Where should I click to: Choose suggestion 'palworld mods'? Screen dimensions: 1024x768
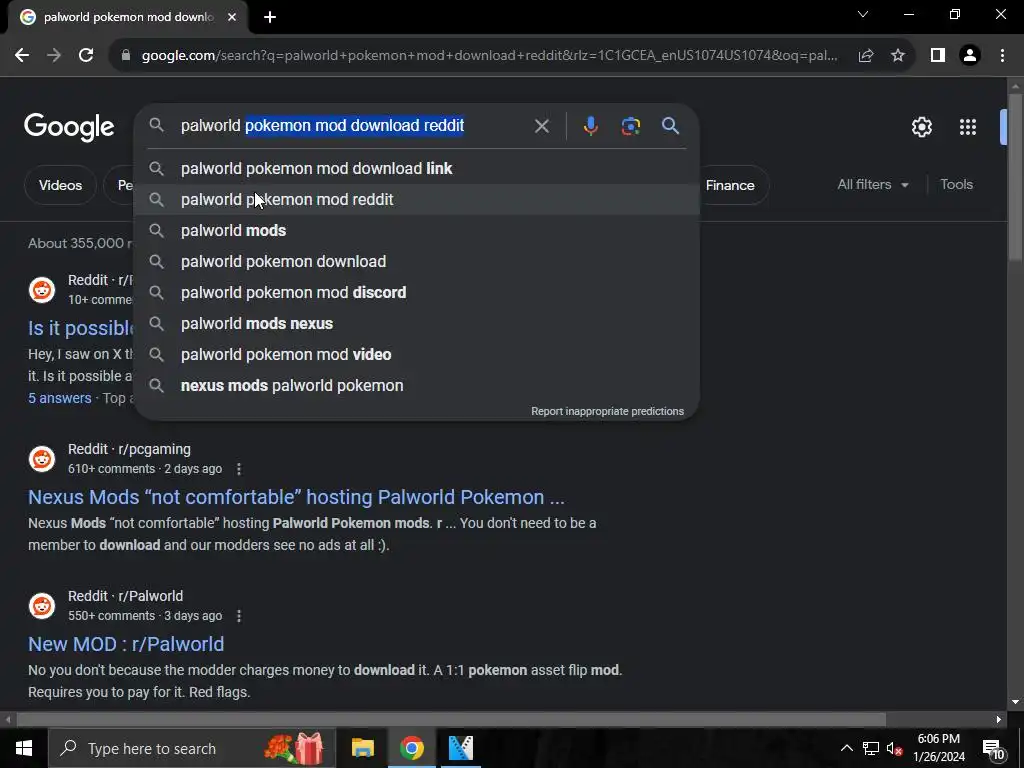pos(417,231)
